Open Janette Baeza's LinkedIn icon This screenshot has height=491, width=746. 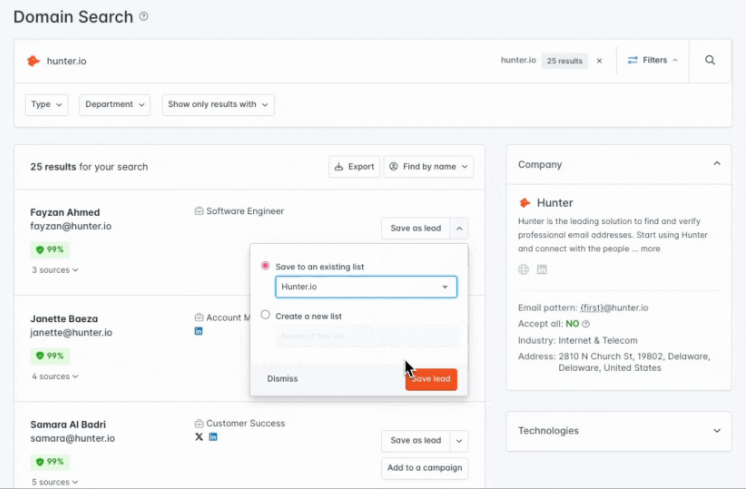click(x=199, y=331)
